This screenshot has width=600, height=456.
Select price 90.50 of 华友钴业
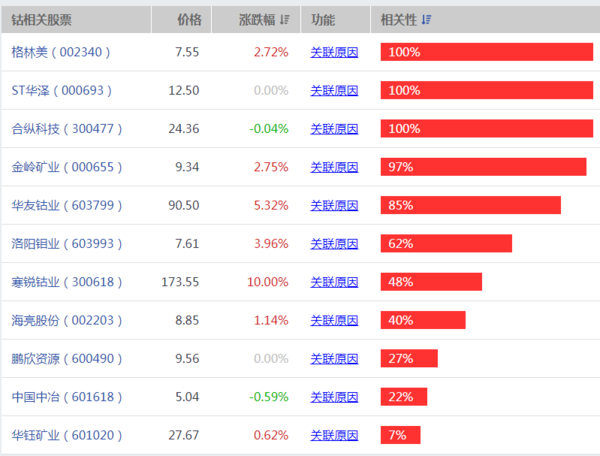click(184, 205)
